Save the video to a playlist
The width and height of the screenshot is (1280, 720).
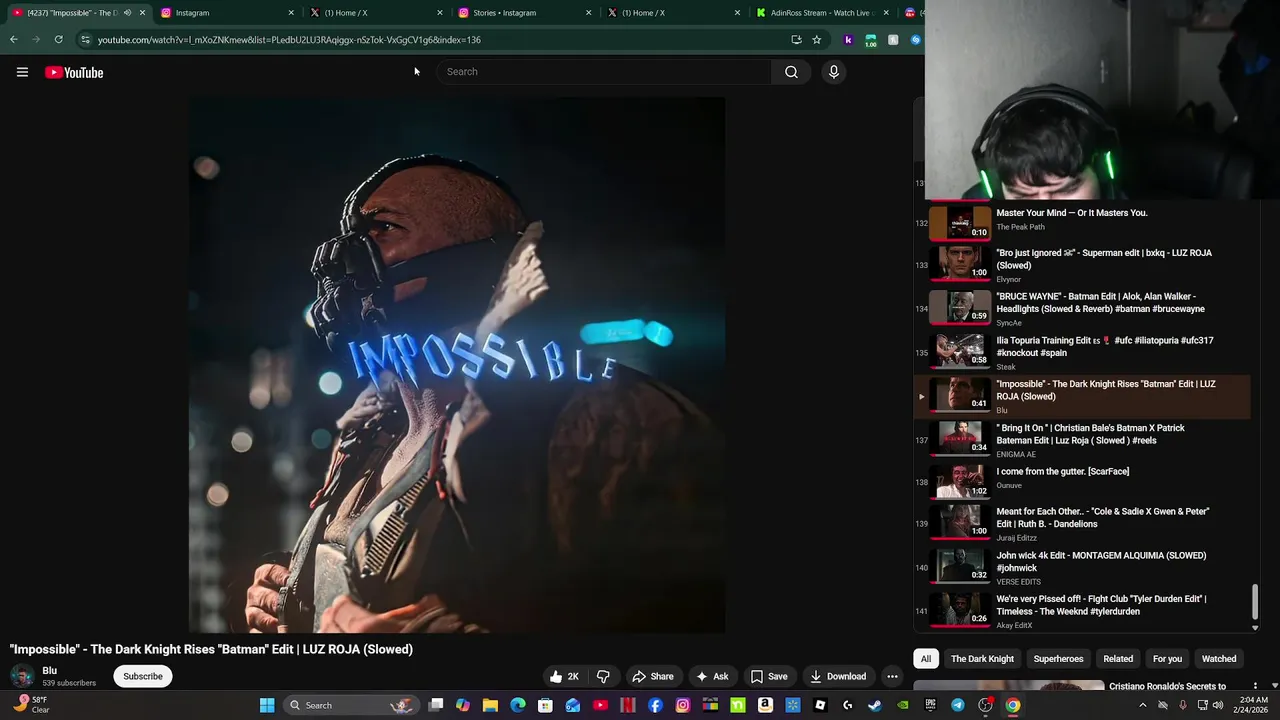(769, 676)
